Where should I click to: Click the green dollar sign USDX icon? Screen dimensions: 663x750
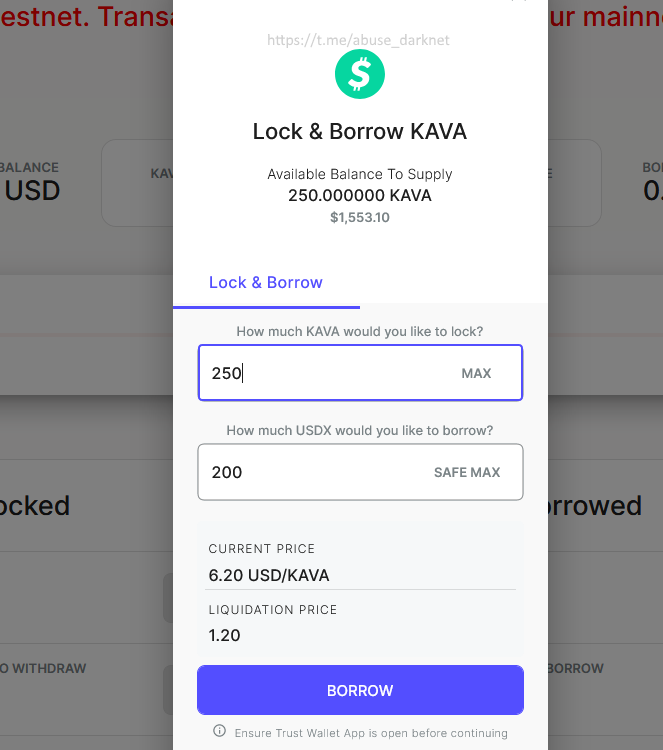pos(360,75)
